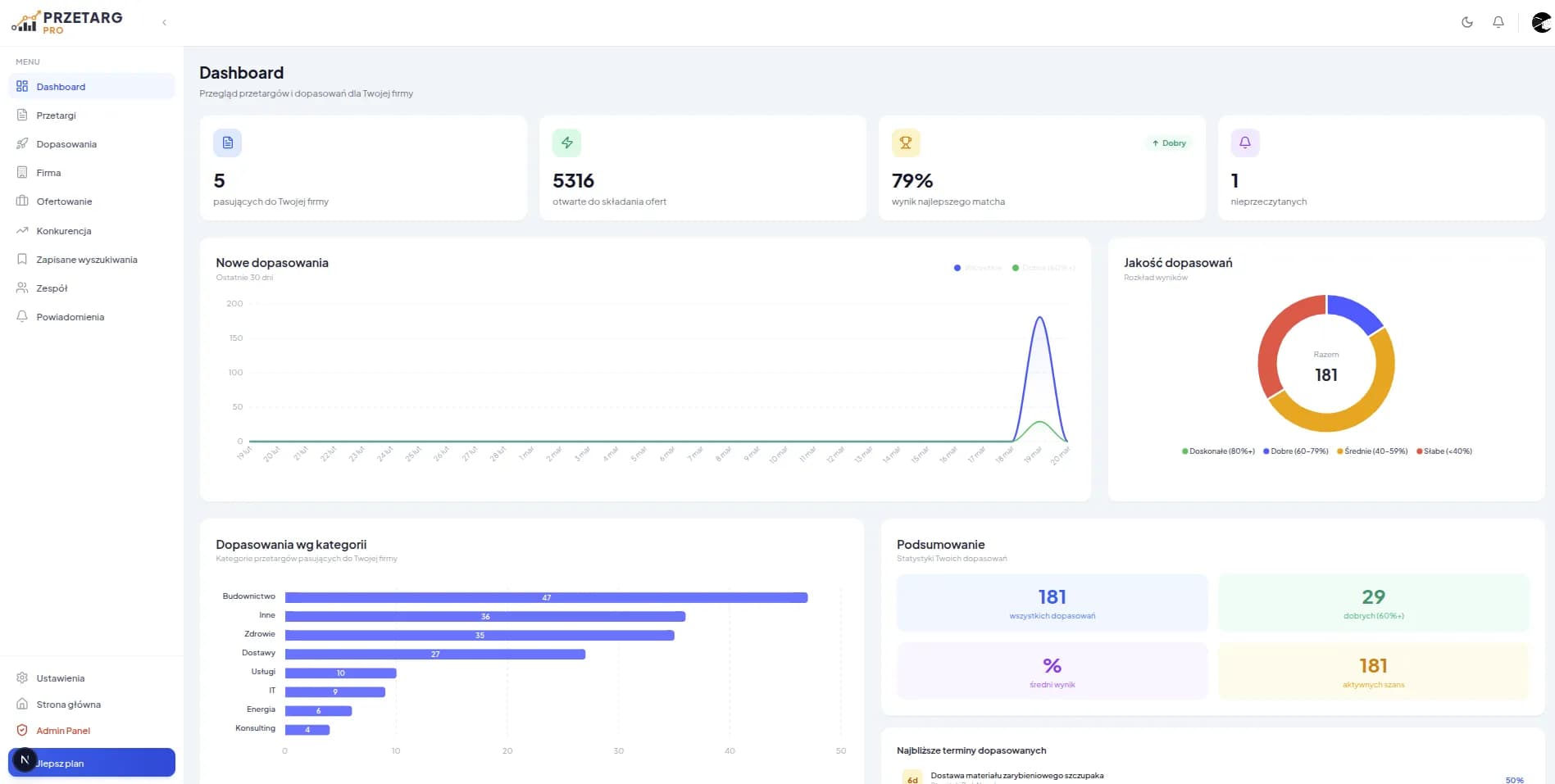
Task: Select Przetargi from the sidebar menu
Action: tap(57, 115)
